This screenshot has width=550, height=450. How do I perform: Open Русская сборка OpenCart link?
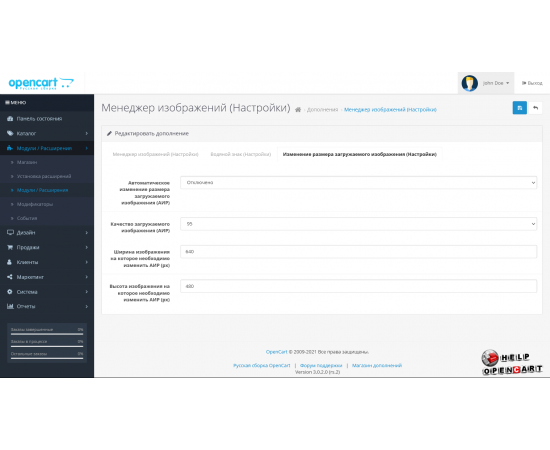[x=262, y=365]
